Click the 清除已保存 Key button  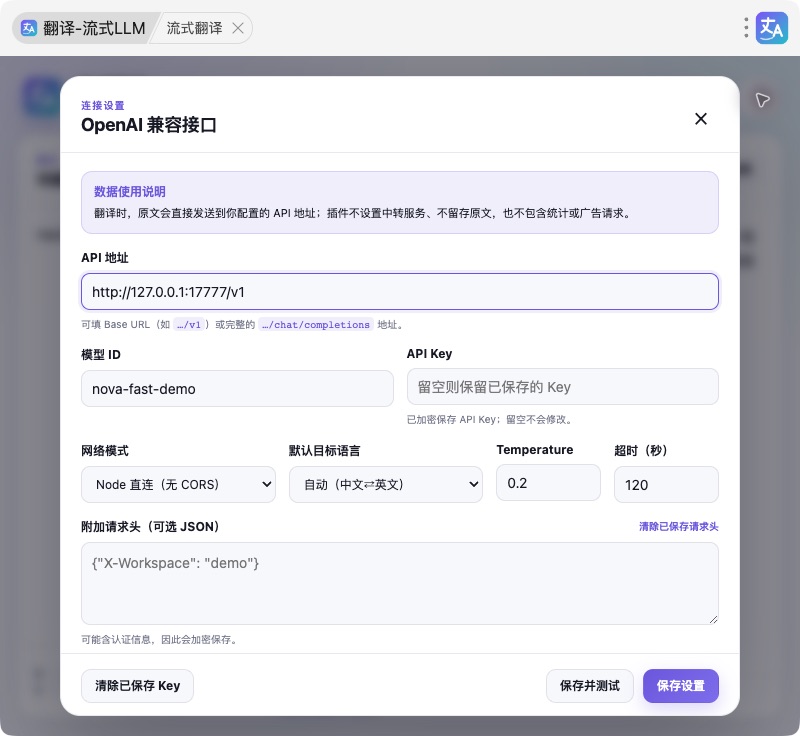click(137, 686)
